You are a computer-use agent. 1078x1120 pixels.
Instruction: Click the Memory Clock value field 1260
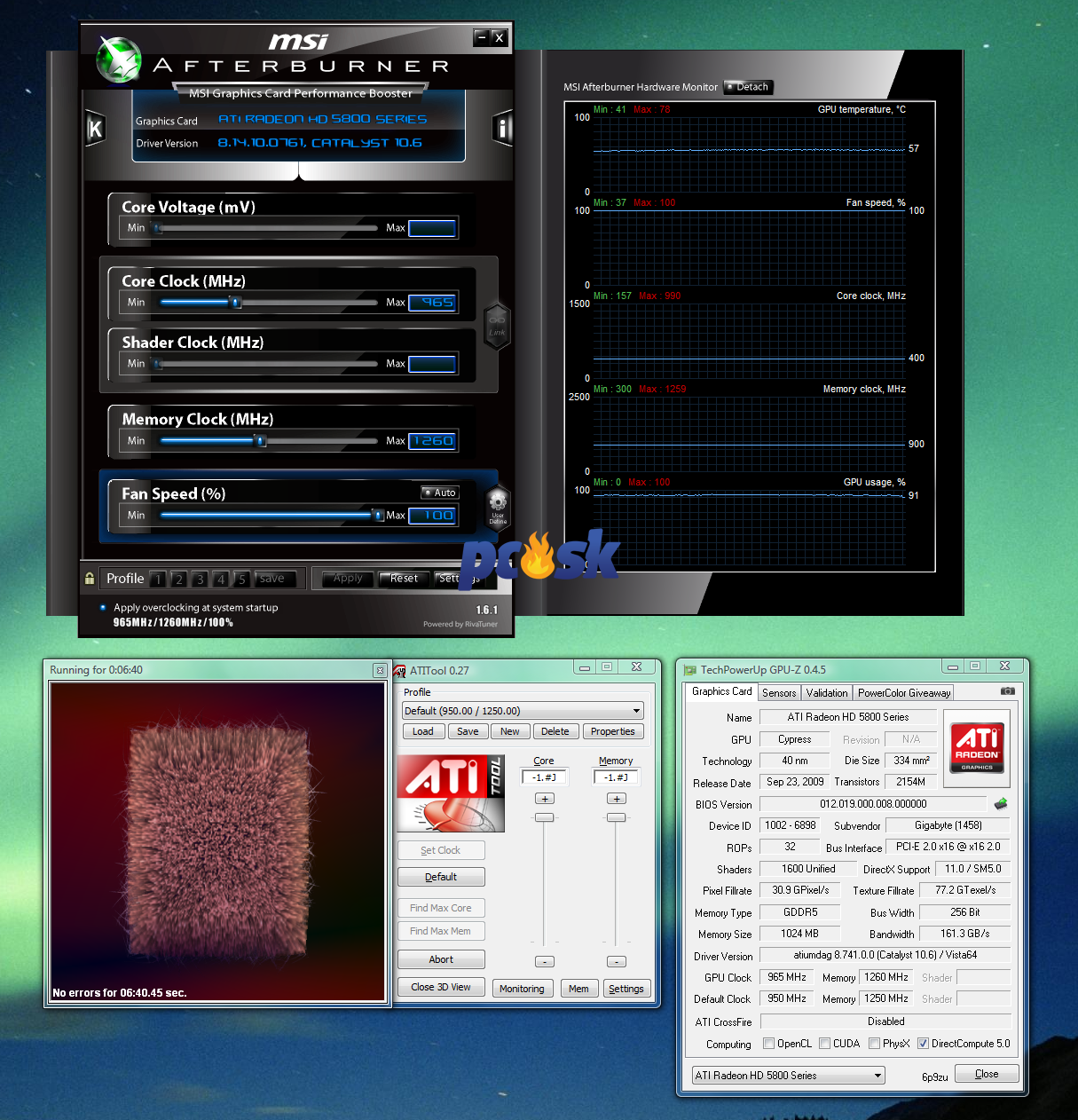pos(432,441)
